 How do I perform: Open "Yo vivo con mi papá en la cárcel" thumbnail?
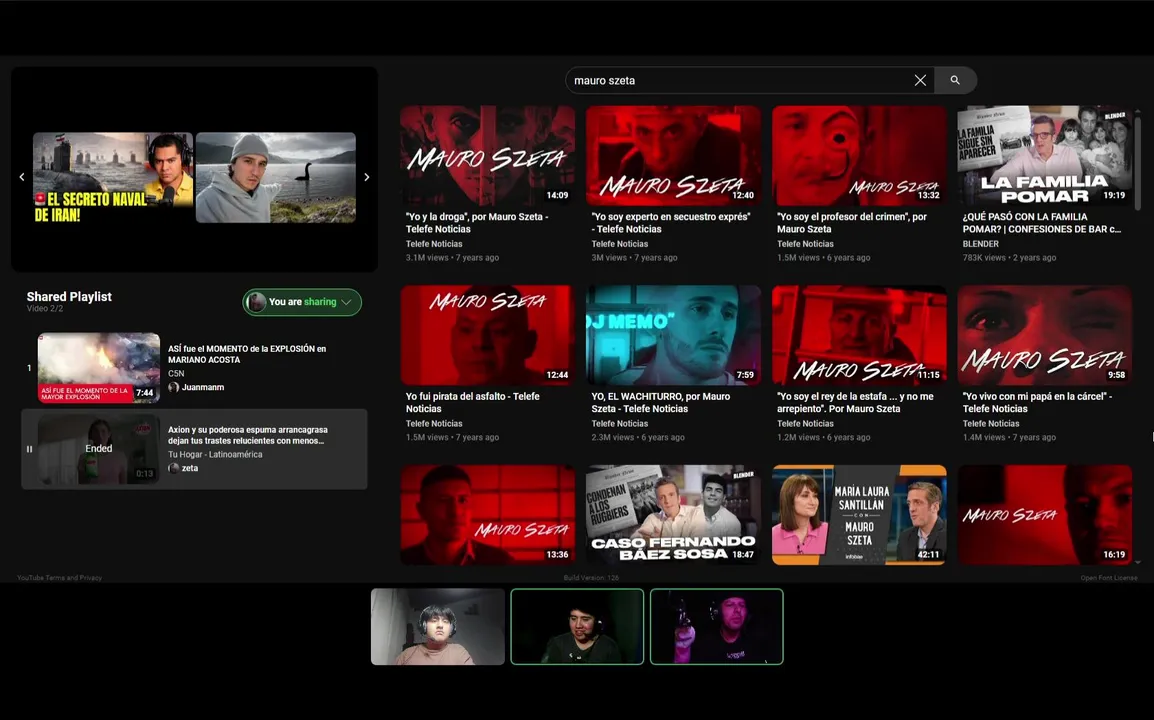(x=1044, y=335)
